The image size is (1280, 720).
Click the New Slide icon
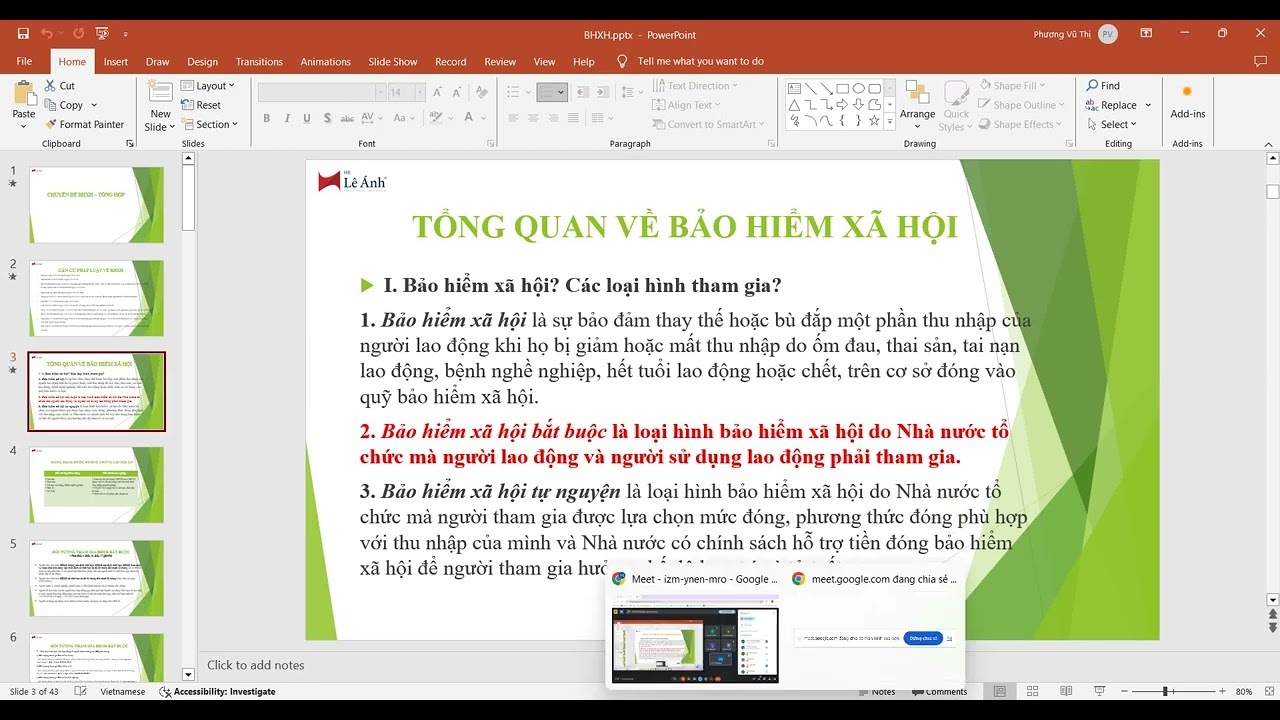(x=160, y=92)
